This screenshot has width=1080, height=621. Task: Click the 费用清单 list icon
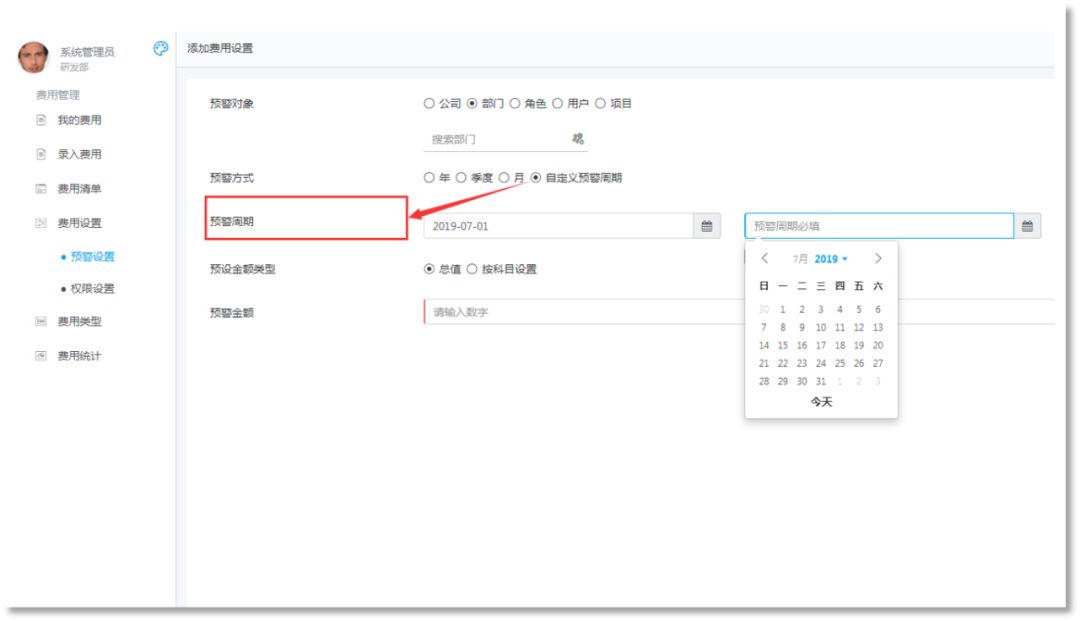(x=41, y=189)
